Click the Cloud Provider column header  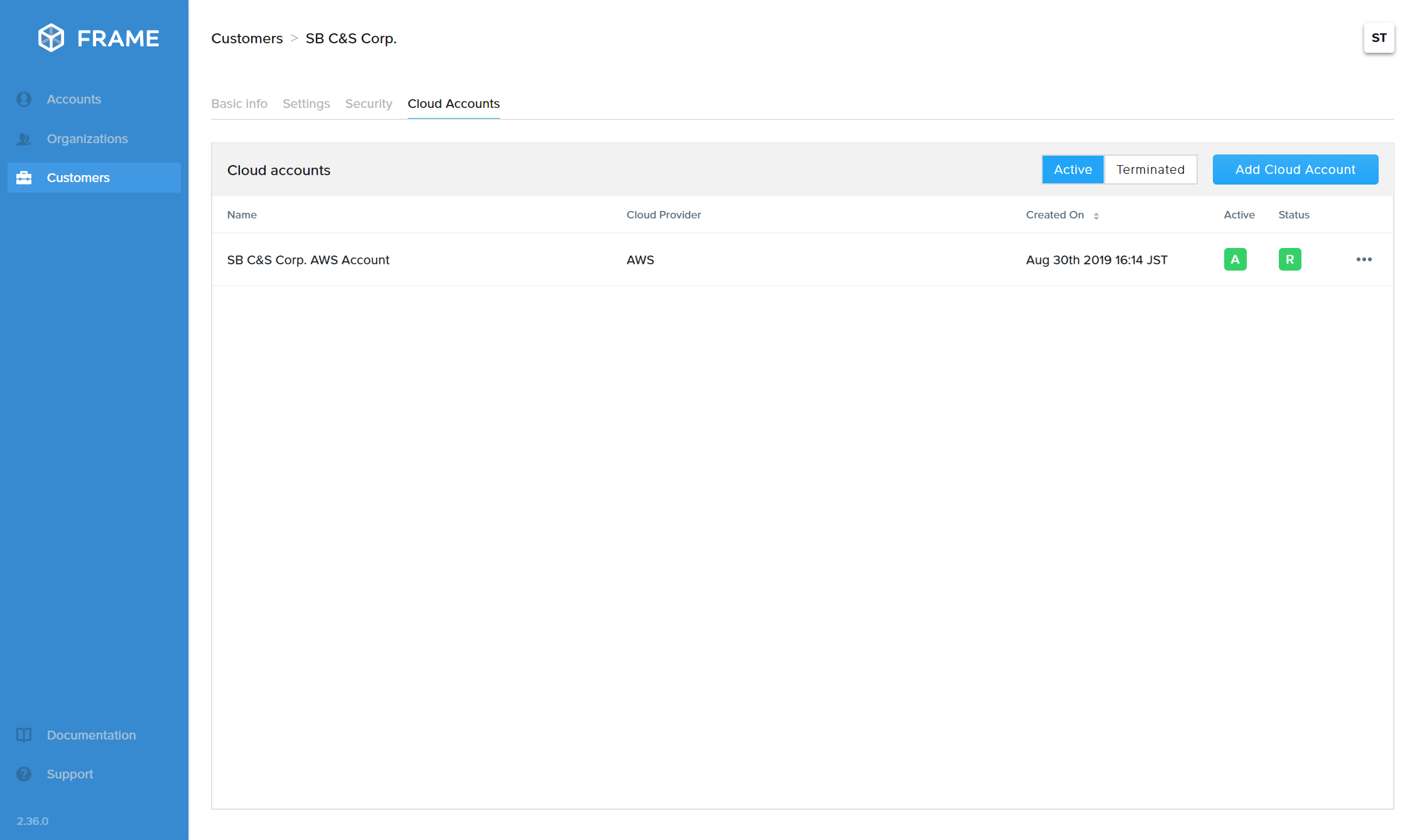[x=663, y=215]
